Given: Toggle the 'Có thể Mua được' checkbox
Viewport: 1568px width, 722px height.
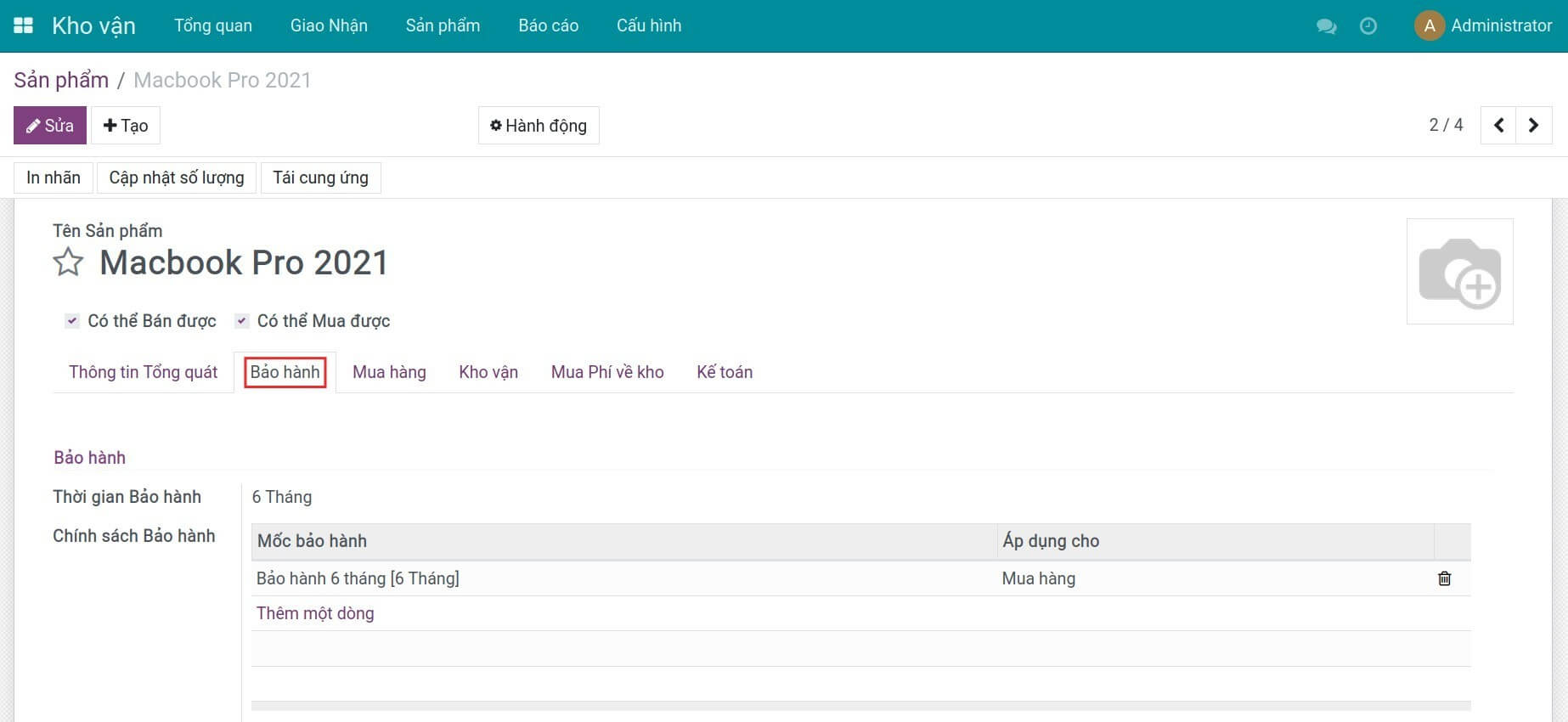Looking at the screenshot, I should pos(242,321).
